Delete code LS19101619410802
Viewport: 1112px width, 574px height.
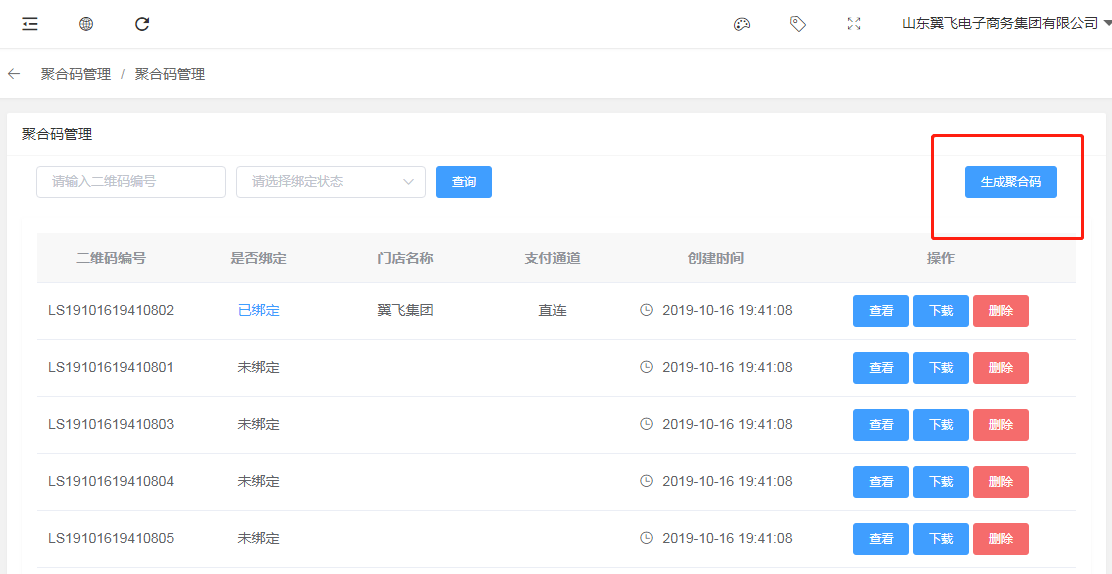click(1001, 311)
